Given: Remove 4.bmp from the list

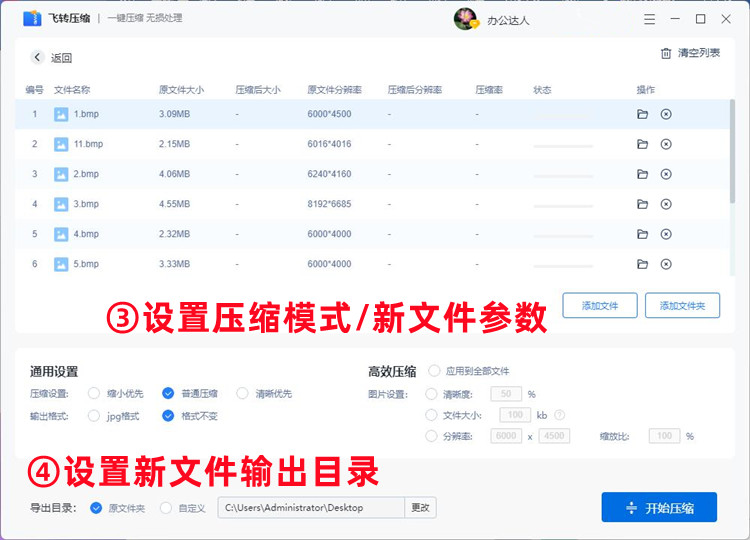Looking at the screenshot, I should [x=666, y=234].
